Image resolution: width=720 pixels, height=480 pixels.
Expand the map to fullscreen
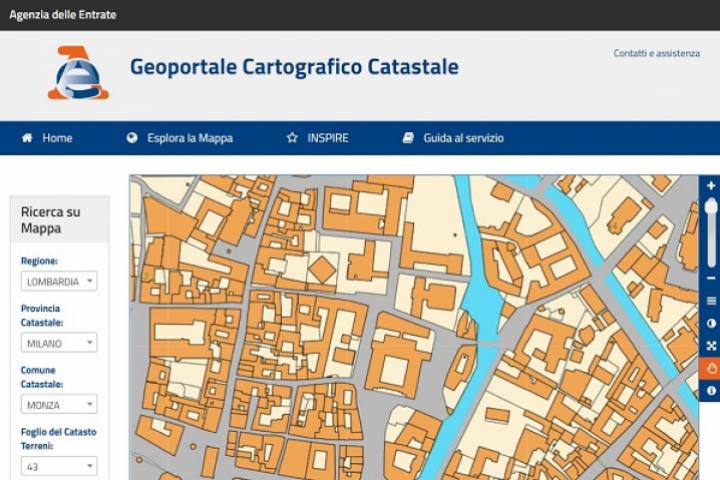pos(710,346)
